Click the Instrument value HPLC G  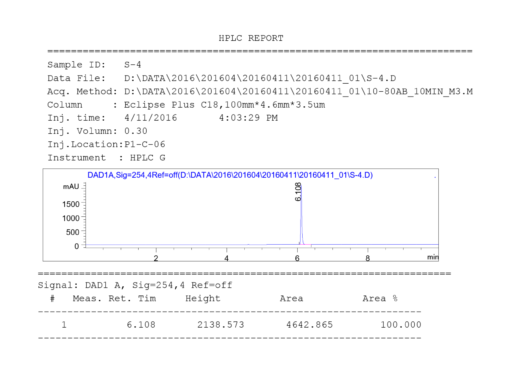(147, 158)
